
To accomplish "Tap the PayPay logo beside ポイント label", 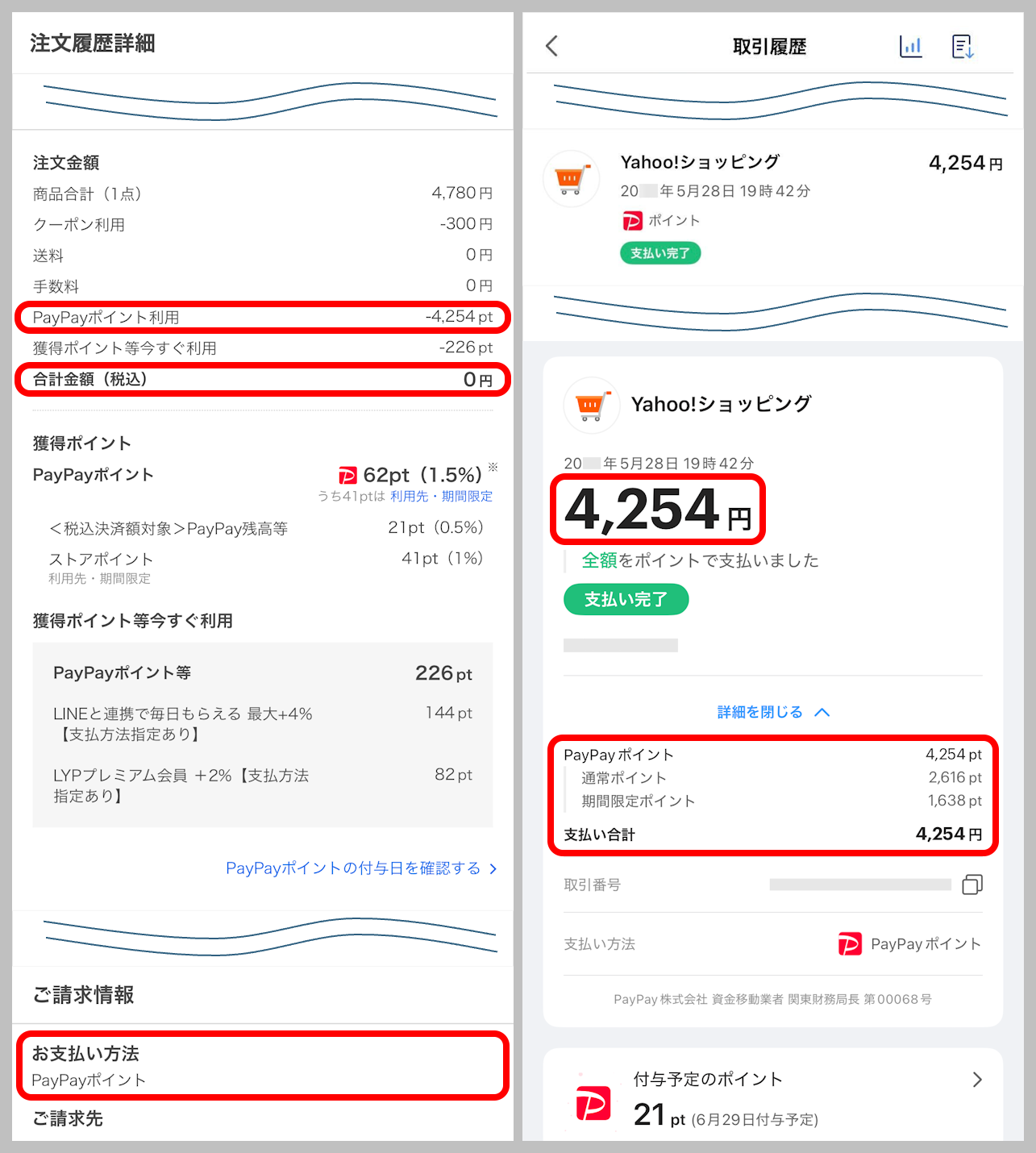I will point(633,220).
